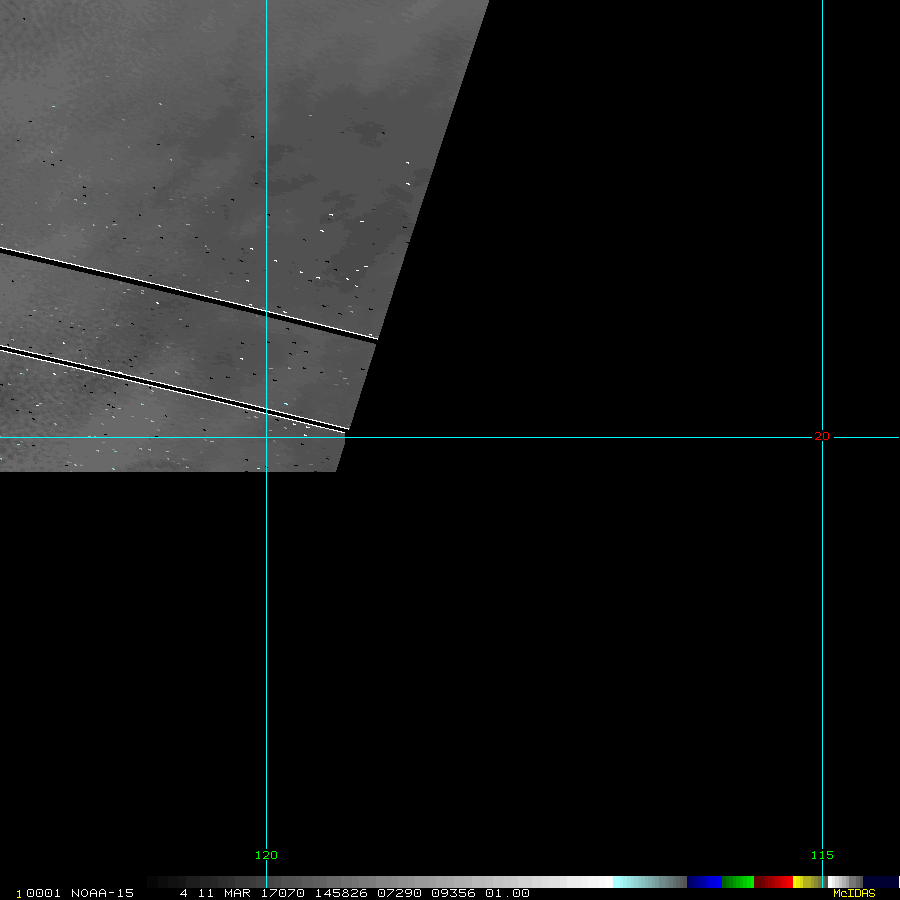Select the blue segment of the color bar
900x900 pixels.
(x=704, y=882)
